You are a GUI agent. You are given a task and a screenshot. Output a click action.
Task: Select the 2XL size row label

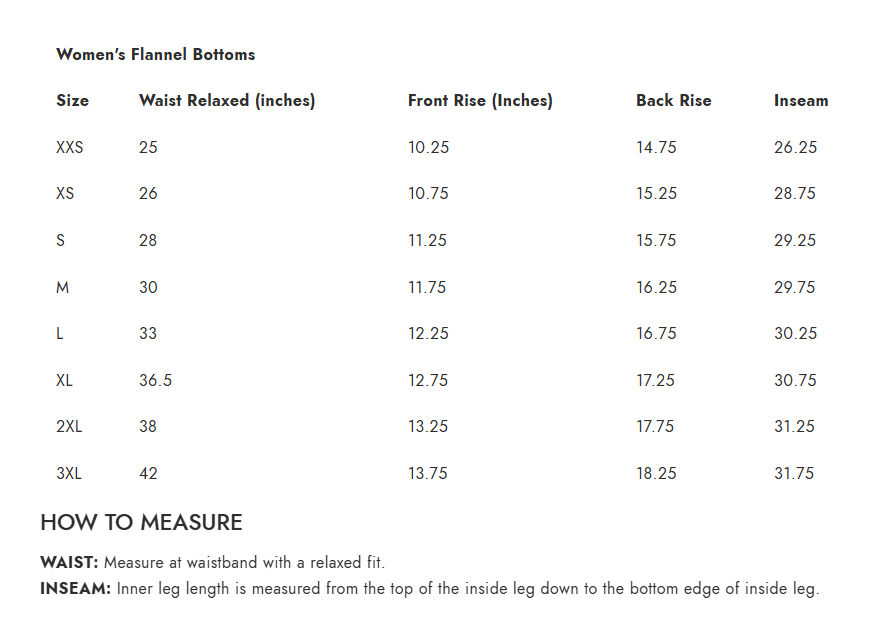pos(69,426)
